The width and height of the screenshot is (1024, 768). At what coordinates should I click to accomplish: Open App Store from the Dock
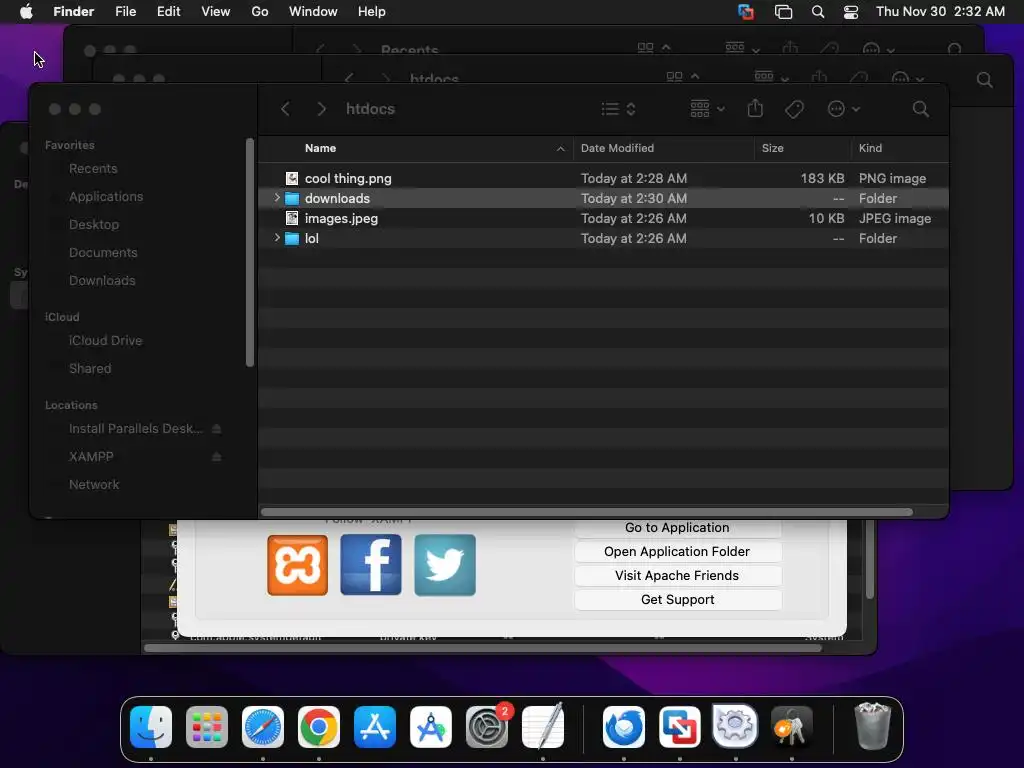pos(375,727)
